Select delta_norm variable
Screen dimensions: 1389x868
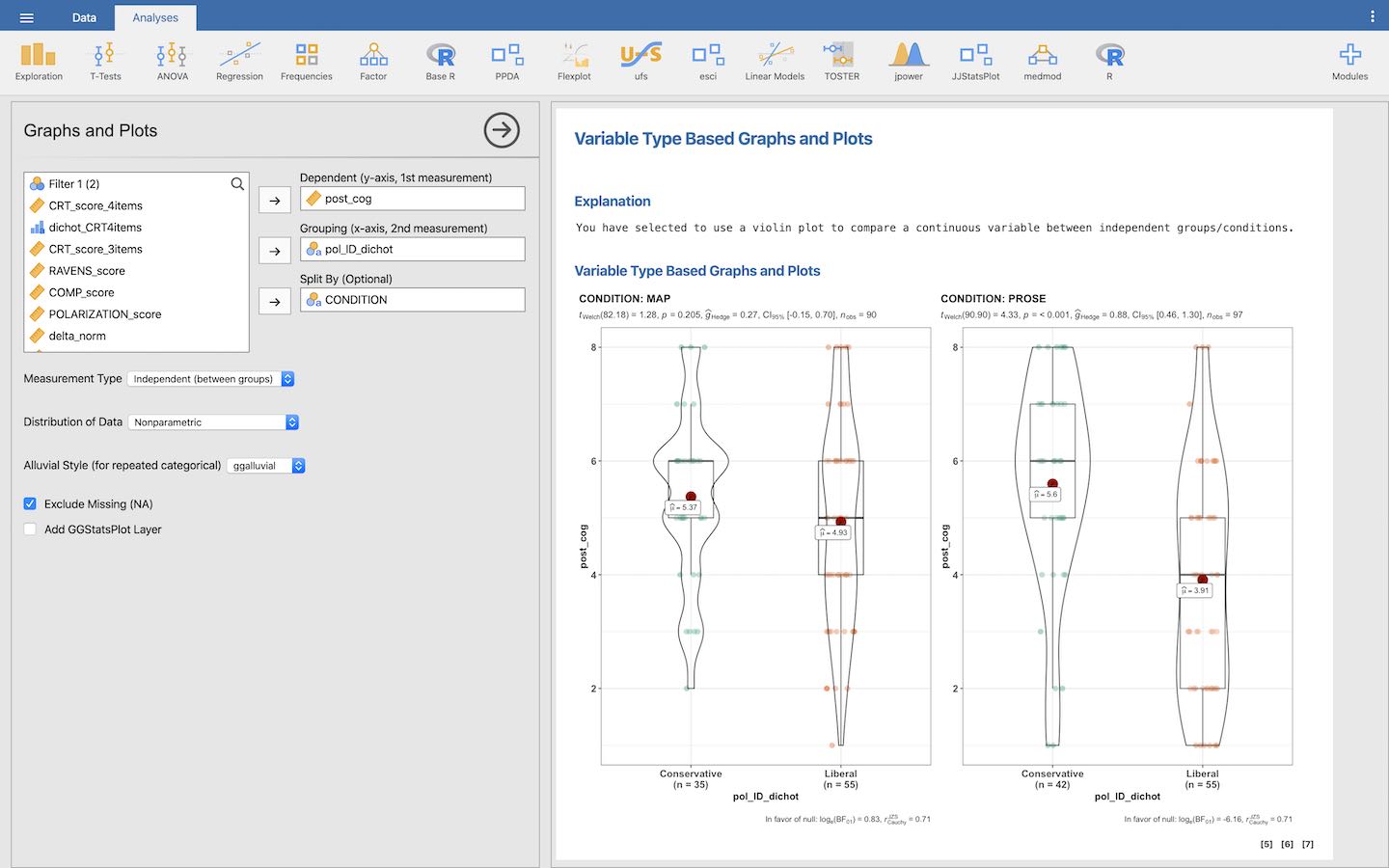[x=136, y=336]
